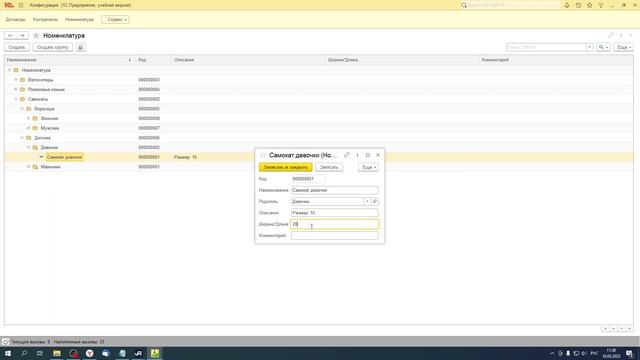Expand Велосипеды group
The width and height of the screenshot is (640, 360).
coord(16,80)
